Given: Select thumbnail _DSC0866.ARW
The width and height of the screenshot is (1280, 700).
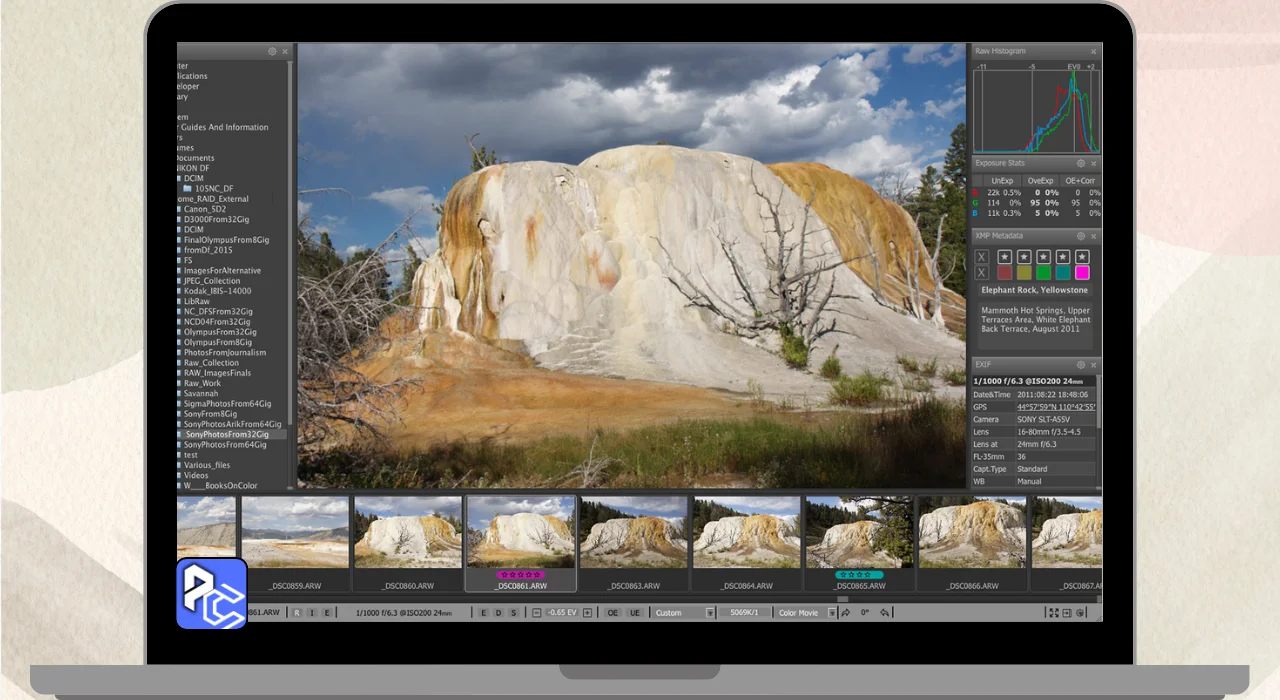Looking at the screenshot, I should click(973, 541).
